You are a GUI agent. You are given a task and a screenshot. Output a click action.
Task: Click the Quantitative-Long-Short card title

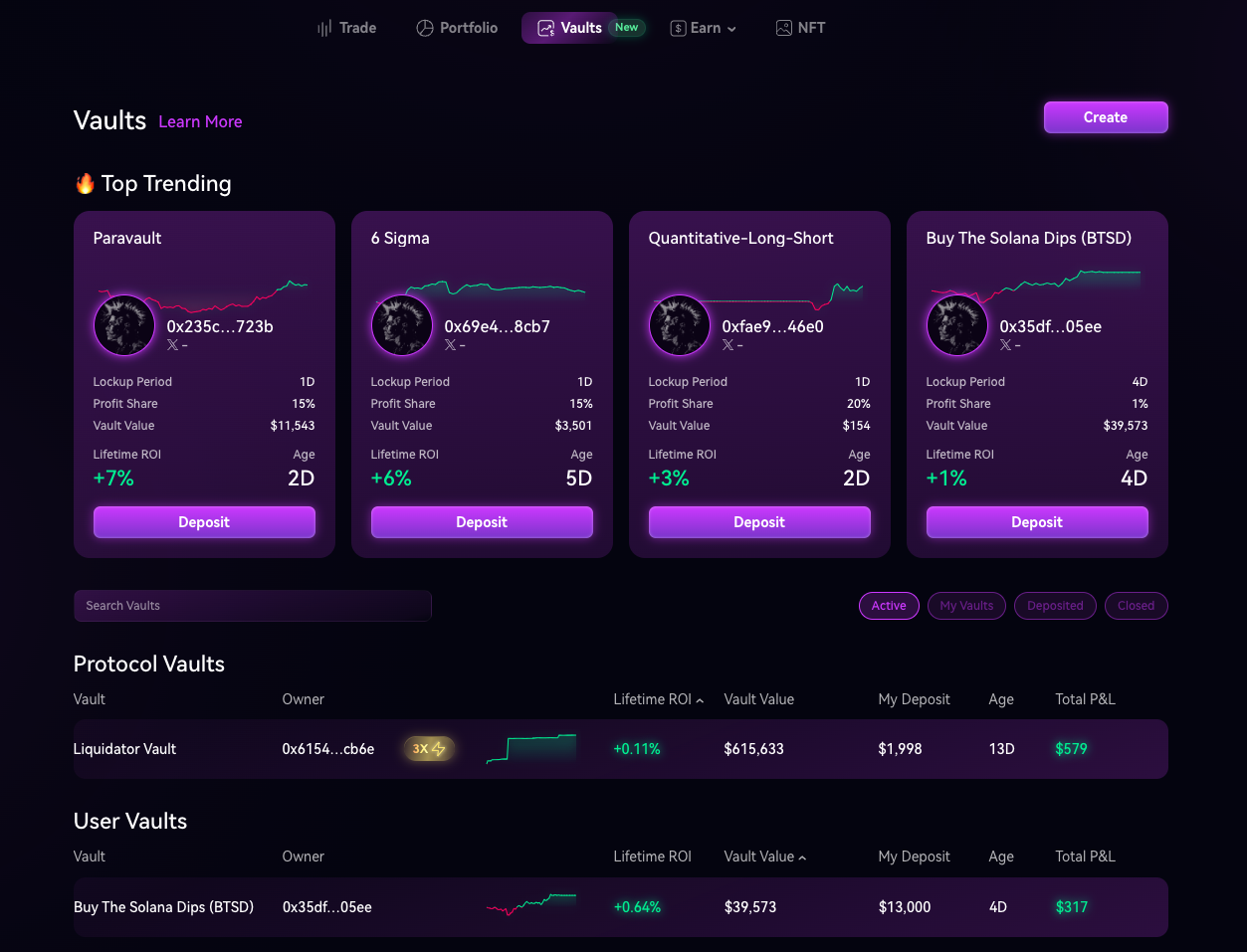740,238
